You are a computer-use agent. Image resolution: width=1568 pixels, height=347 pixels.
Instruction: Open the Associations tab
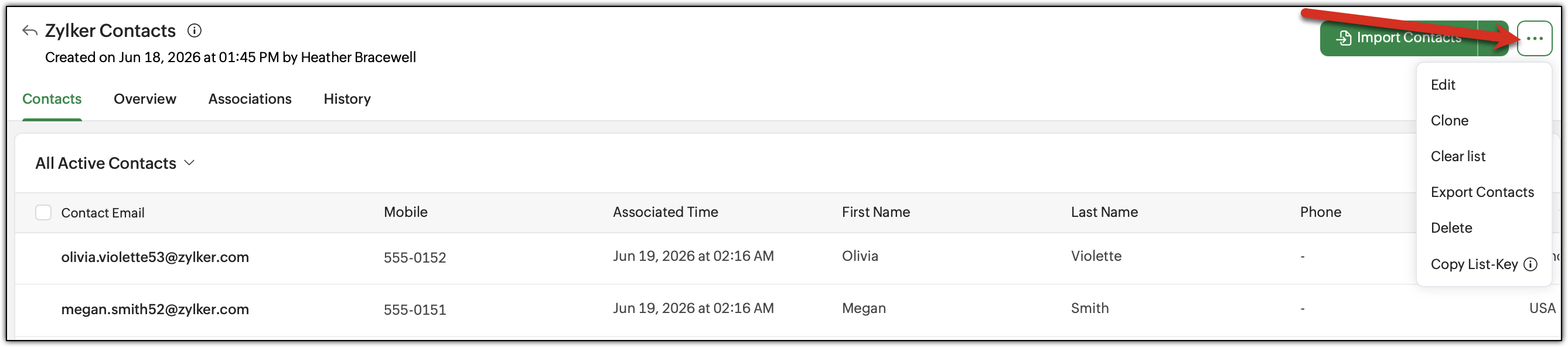coord(250,98)
